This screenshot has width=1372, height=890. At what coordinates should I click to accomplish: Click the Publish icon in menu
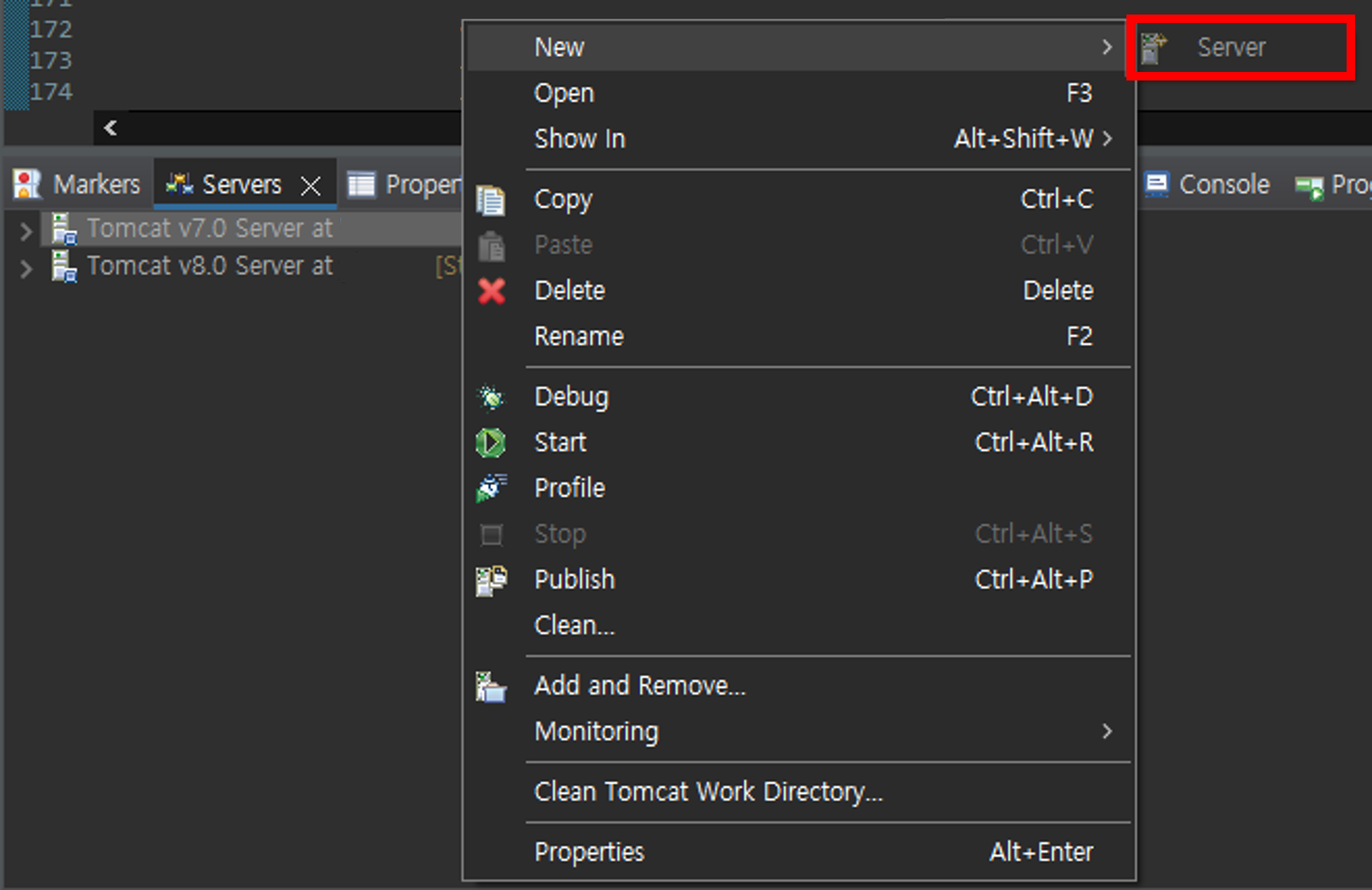point(491,580)
